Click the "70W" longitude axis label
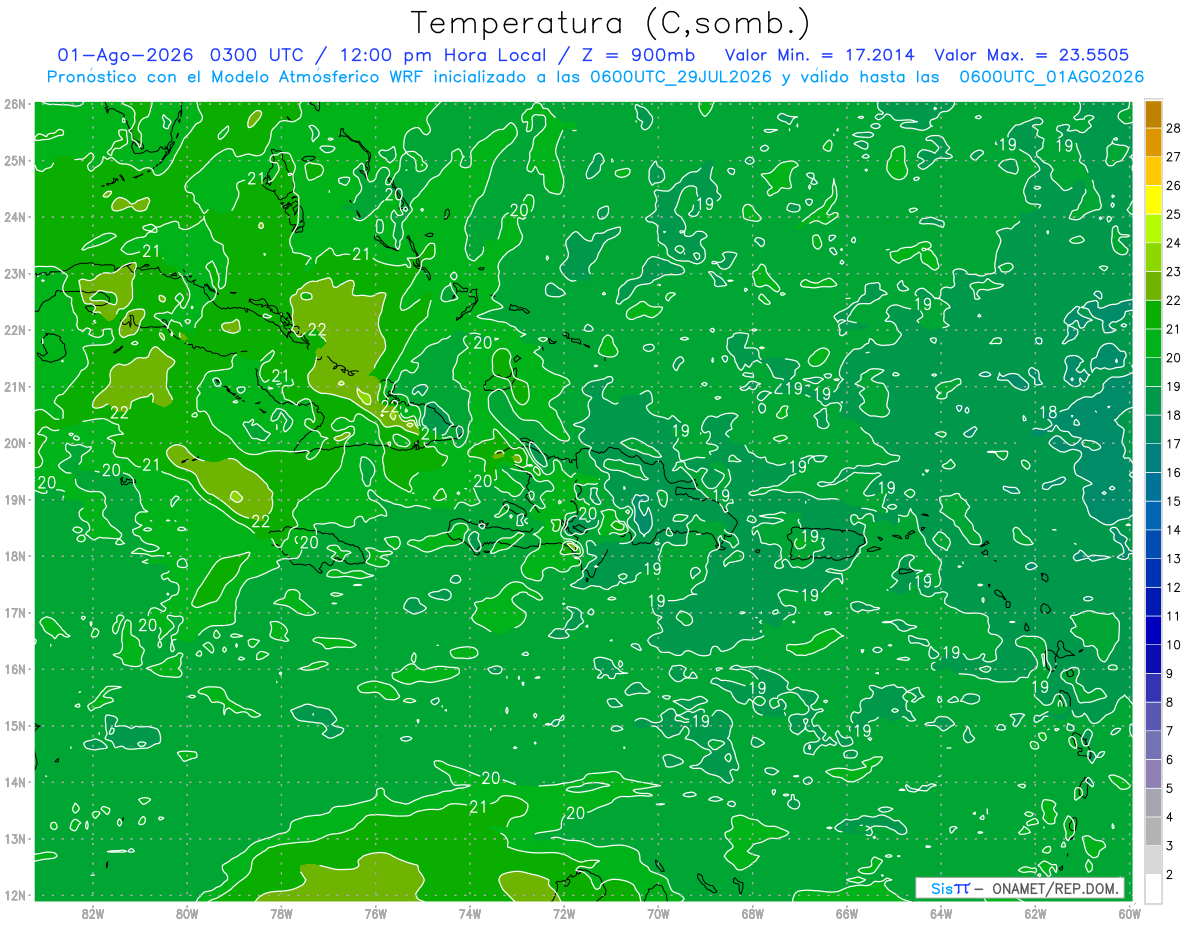The height and width of the screenshot is (927, 1200). point(658,913)
